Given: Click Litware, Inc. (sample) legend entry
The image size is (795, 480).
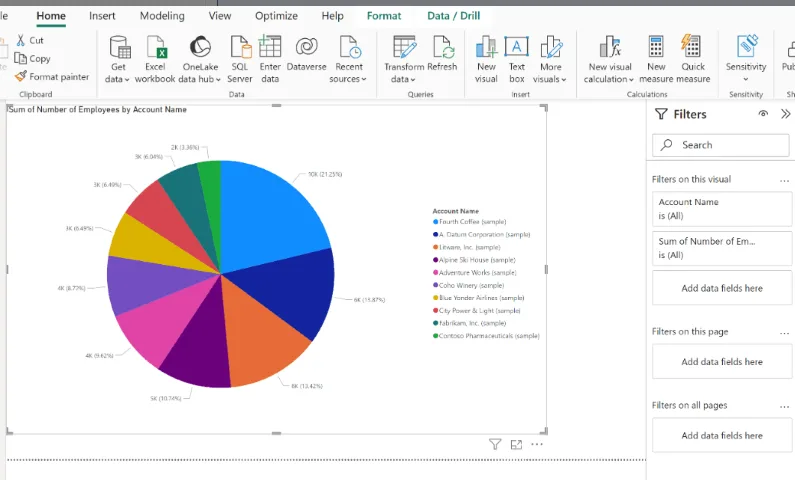Looking at the screenshot, I should pyautogui.click(x=466, y=247).
